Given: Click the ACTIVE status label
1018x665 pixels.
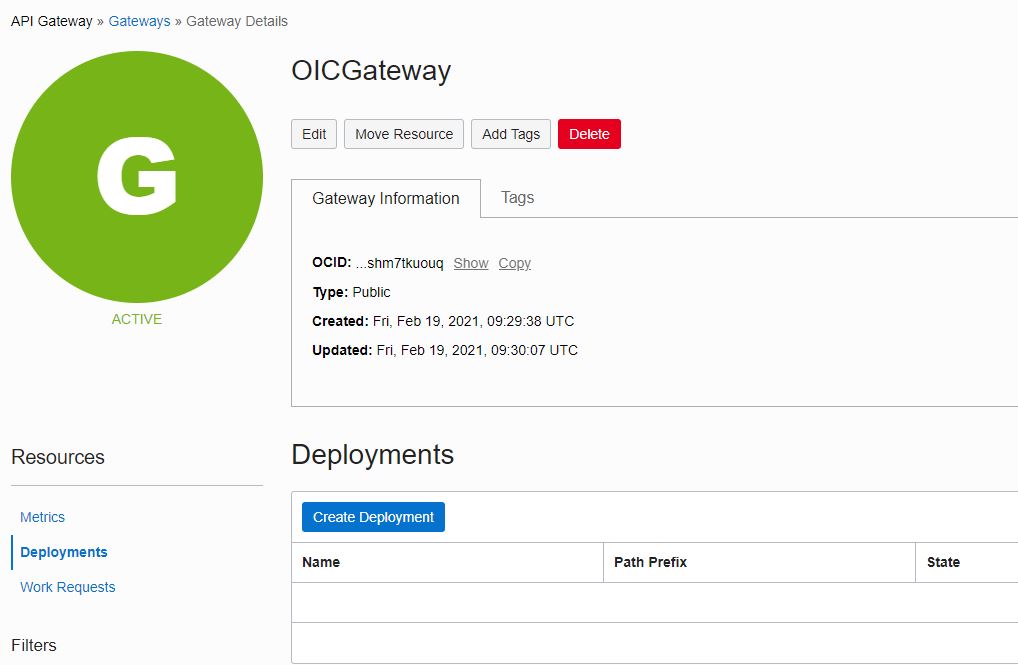Looking at the screenshot, I should tap(136, 319).
